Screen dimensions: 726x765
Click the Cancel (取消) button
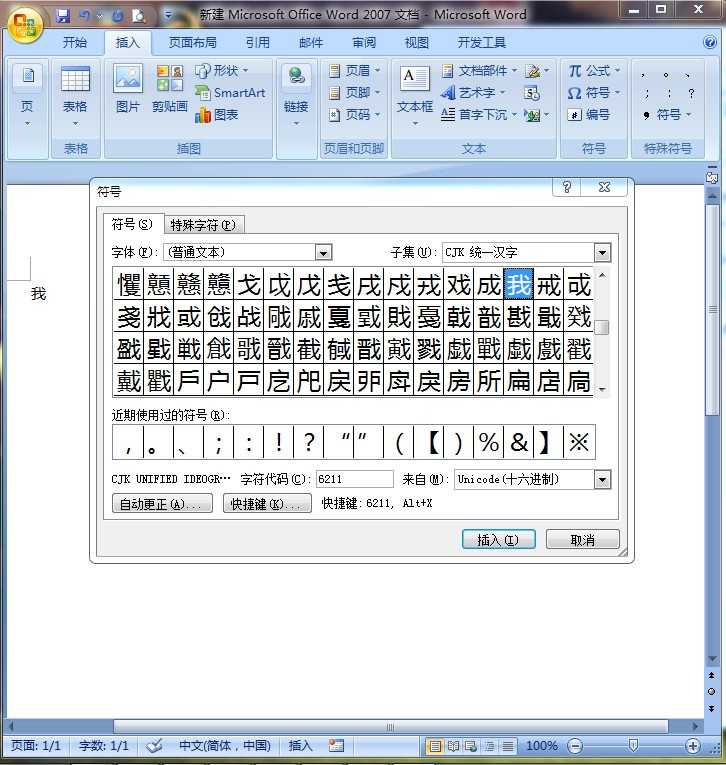tap(583, 540)
